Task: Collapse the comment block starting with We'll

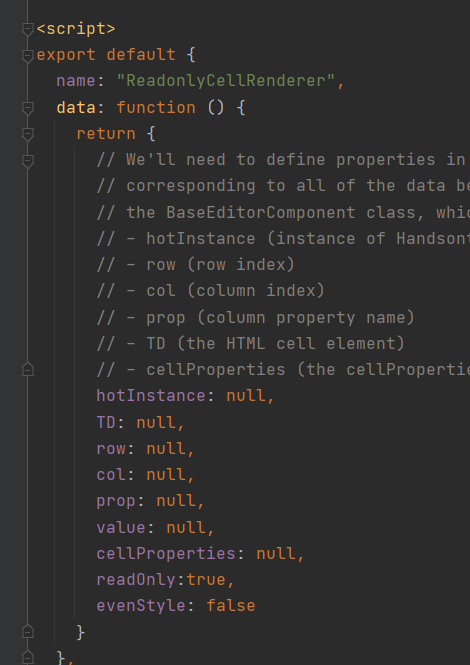Action: coord(28,161)
